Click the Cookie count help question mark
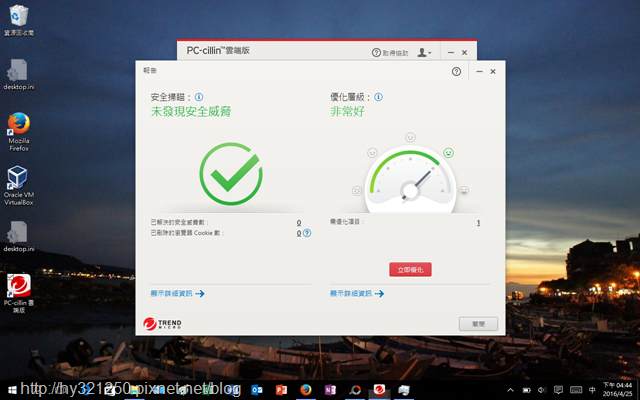 [x=307, y=233]
